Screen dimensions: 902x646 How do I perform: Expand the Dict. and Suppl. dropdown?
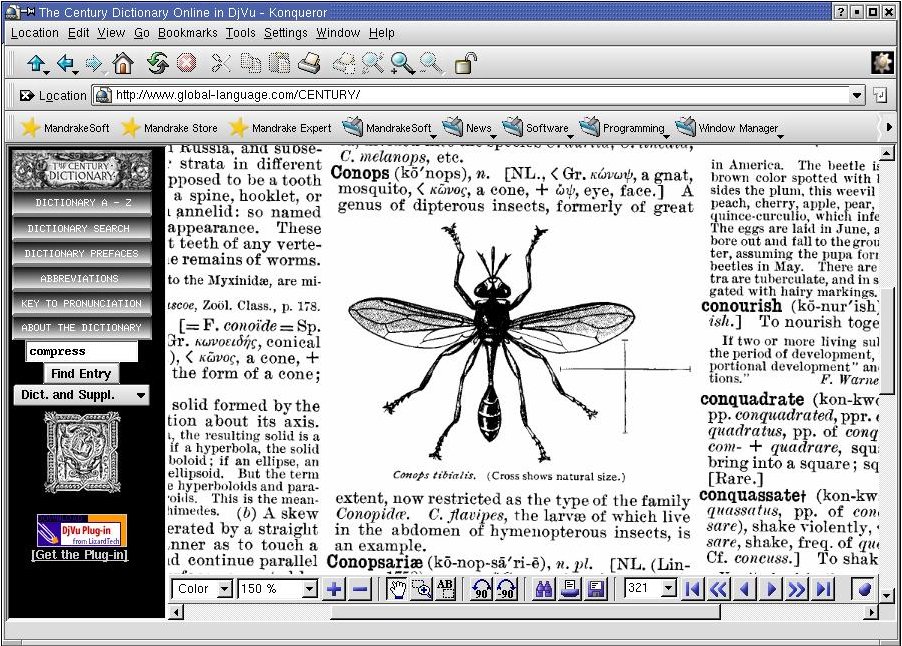tap(81, 395)
